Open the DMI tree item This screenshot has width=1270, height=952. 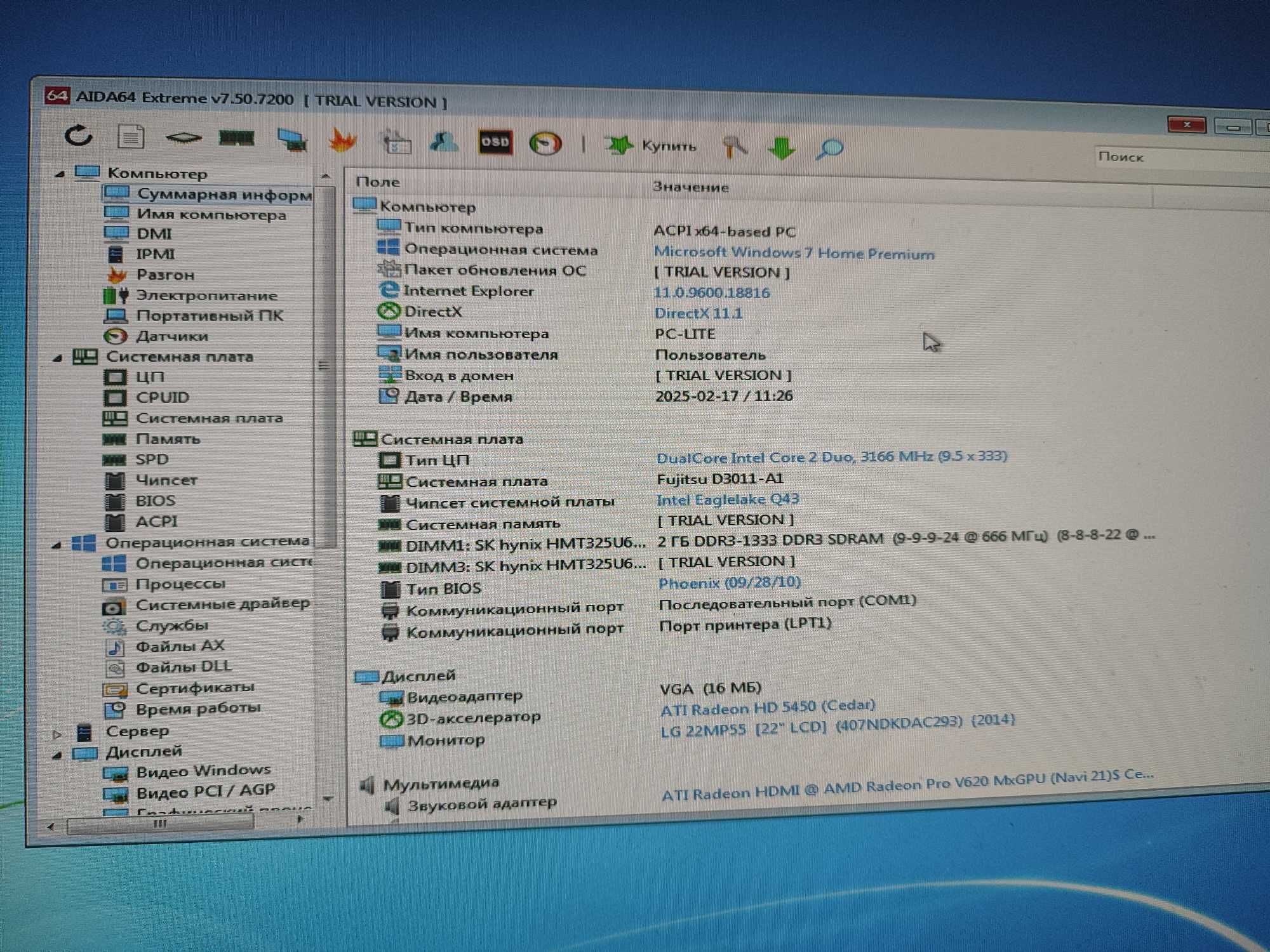(x=138, y=234)
